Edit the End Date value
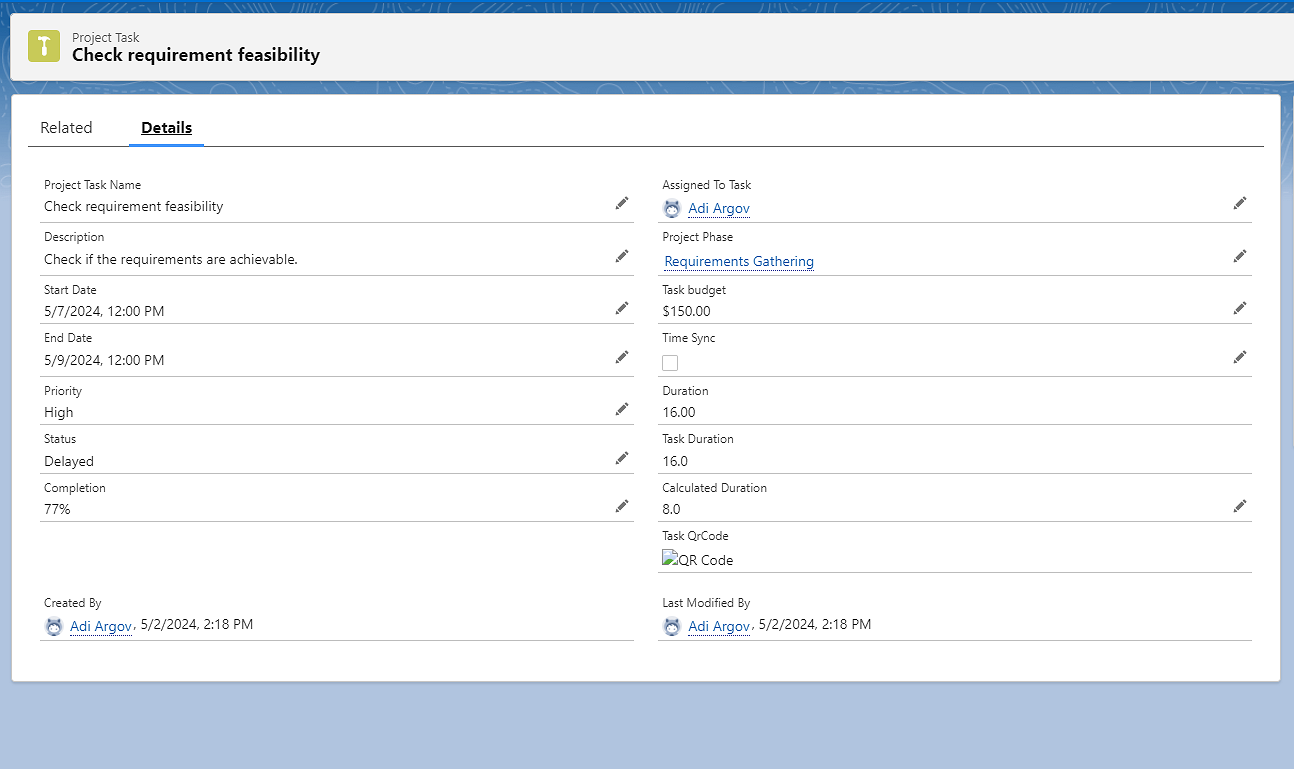The image size is (1294, 769). (622, 357)
